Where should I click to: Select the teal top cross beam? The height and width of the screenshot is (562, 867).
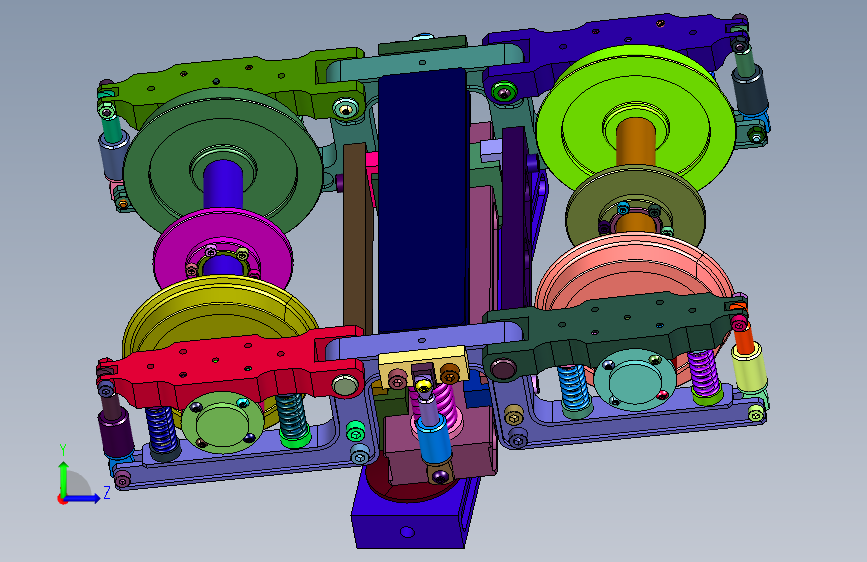point(423,63)
